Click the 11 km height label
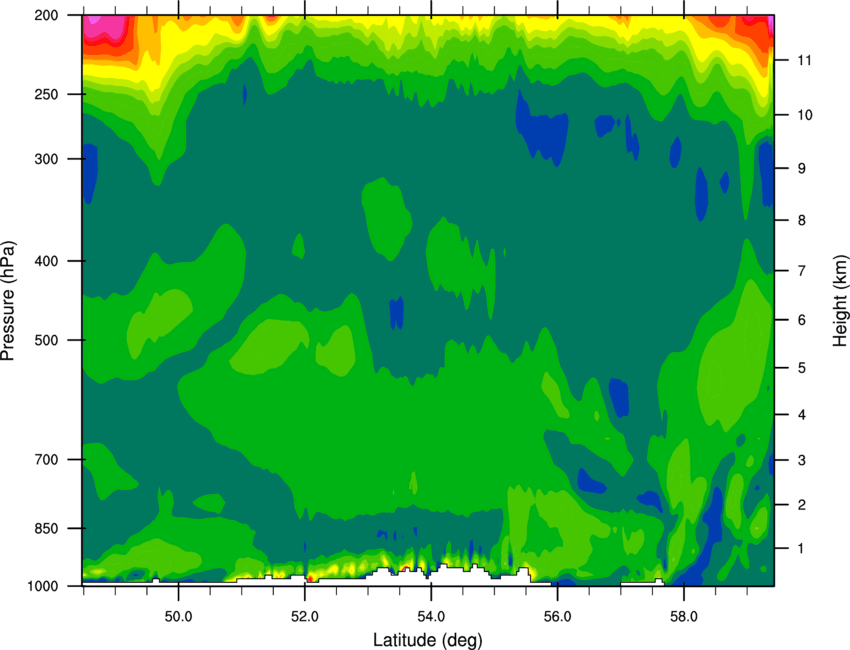This screenshot has width=850, height=650. (x=805, y=60)
